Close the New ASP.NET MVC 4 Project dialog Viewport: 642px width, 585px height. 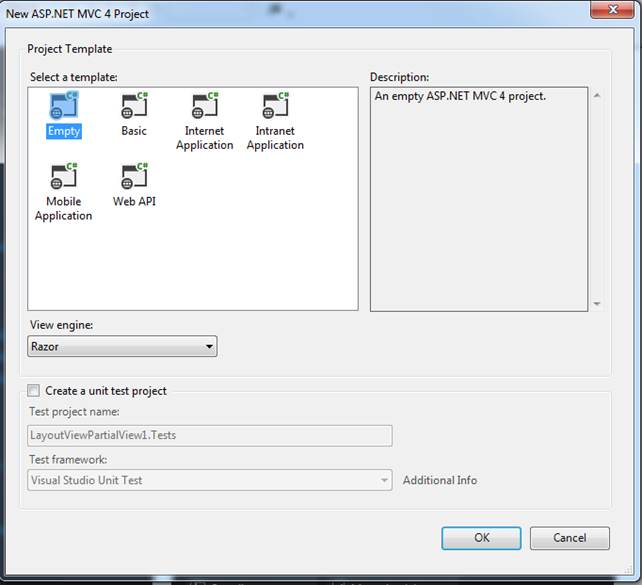613,9
